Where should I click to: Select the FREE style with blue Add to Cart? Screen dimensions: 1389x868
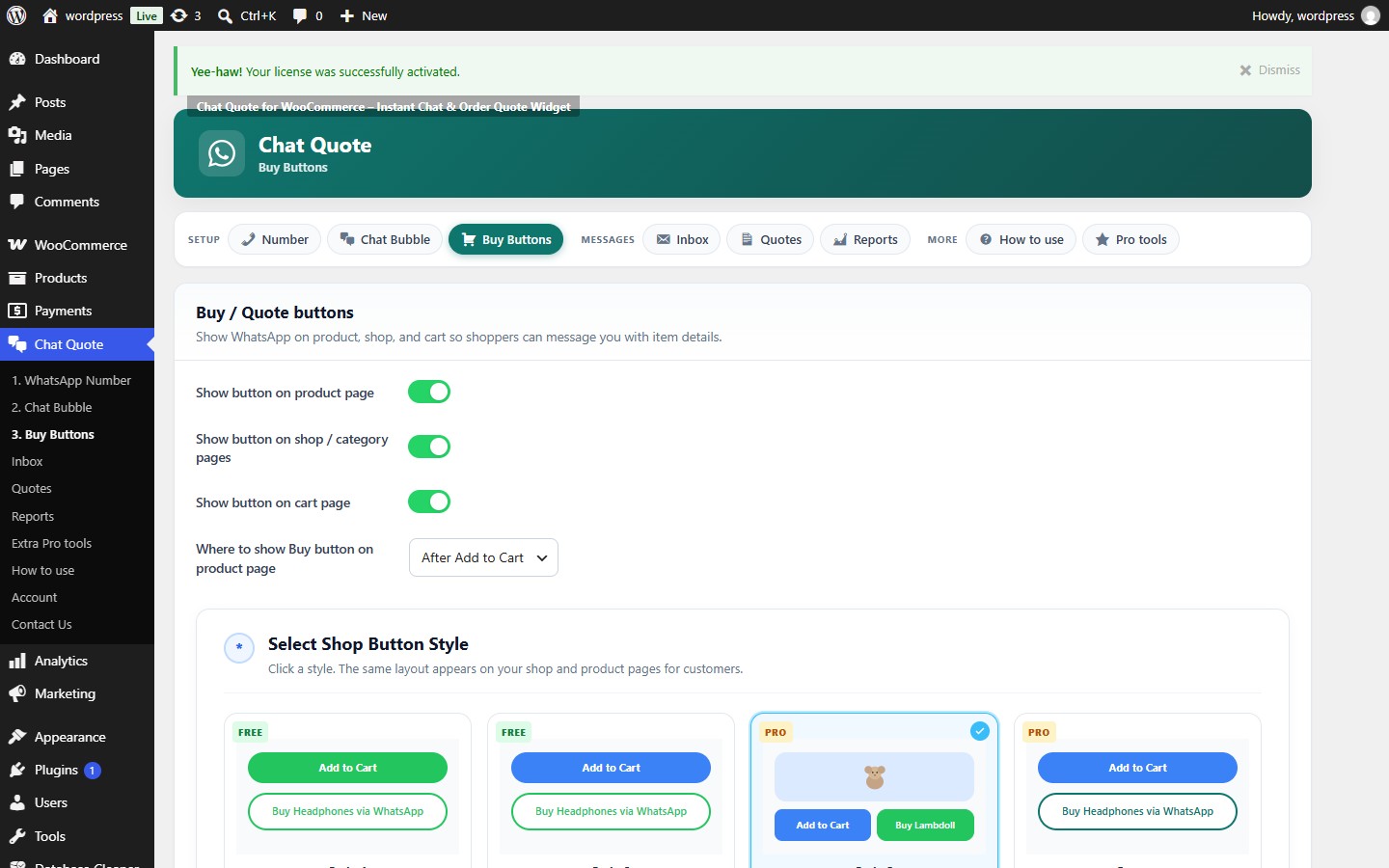tap(611, 790)
